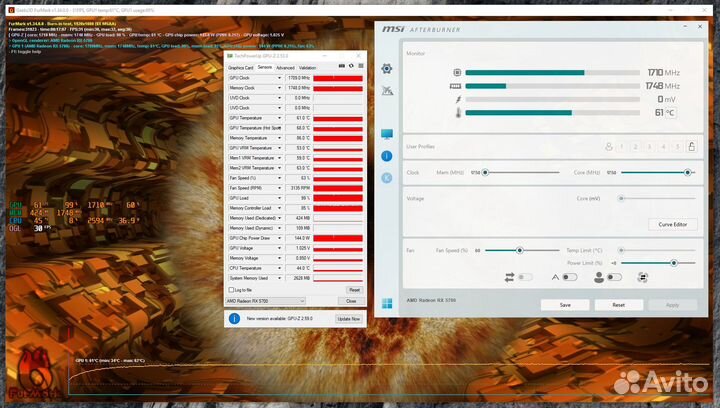The width and height of the screenshot is (720, 408).
Task: Toggle the automatic fan control switch
Action: [569, 277]
